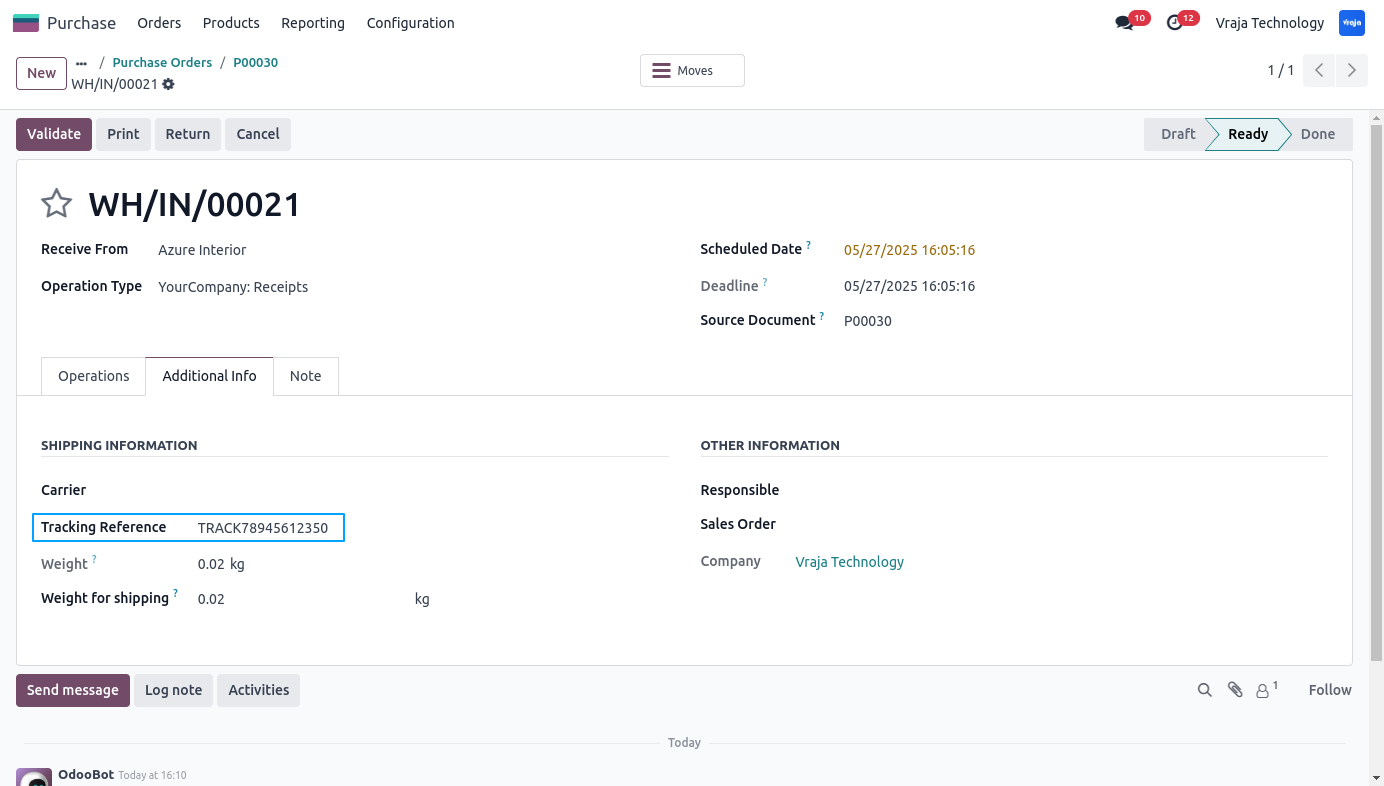Image resolution: width=1384 pixels, height=786 pixels.
Task: Open the messages chat icon
Action: [x=1124, y=23]
